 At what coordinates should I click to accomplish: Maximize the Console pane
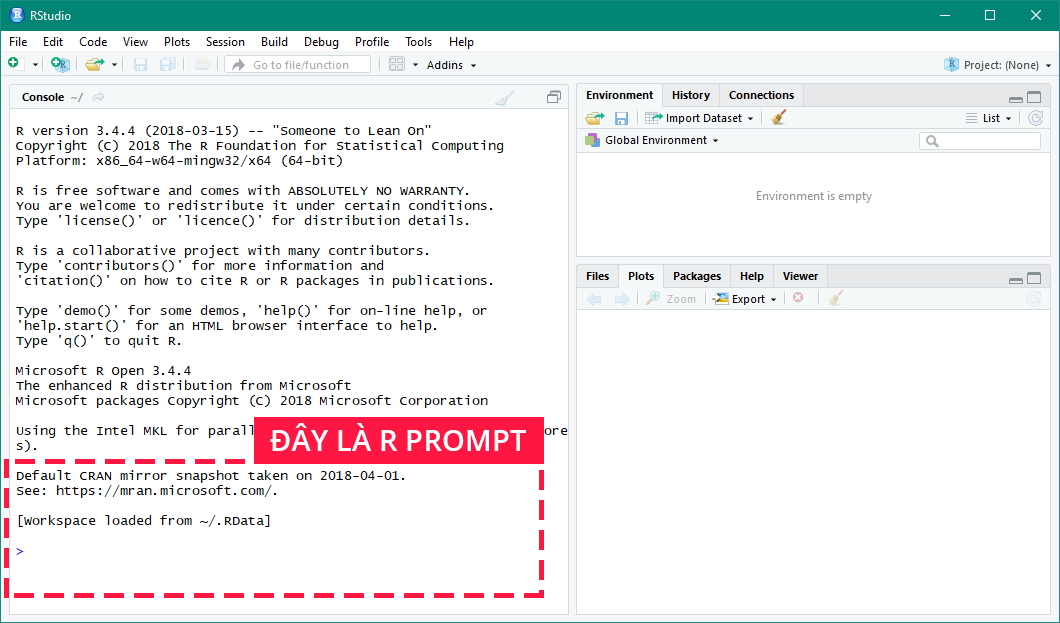pos(553,97)
